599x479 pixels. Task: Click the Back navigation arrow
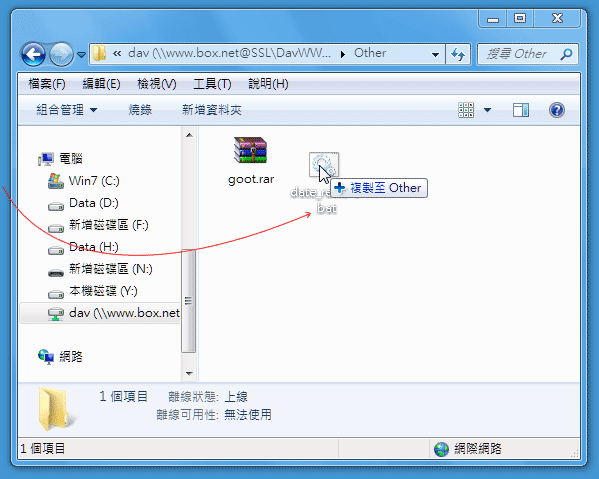33,54
